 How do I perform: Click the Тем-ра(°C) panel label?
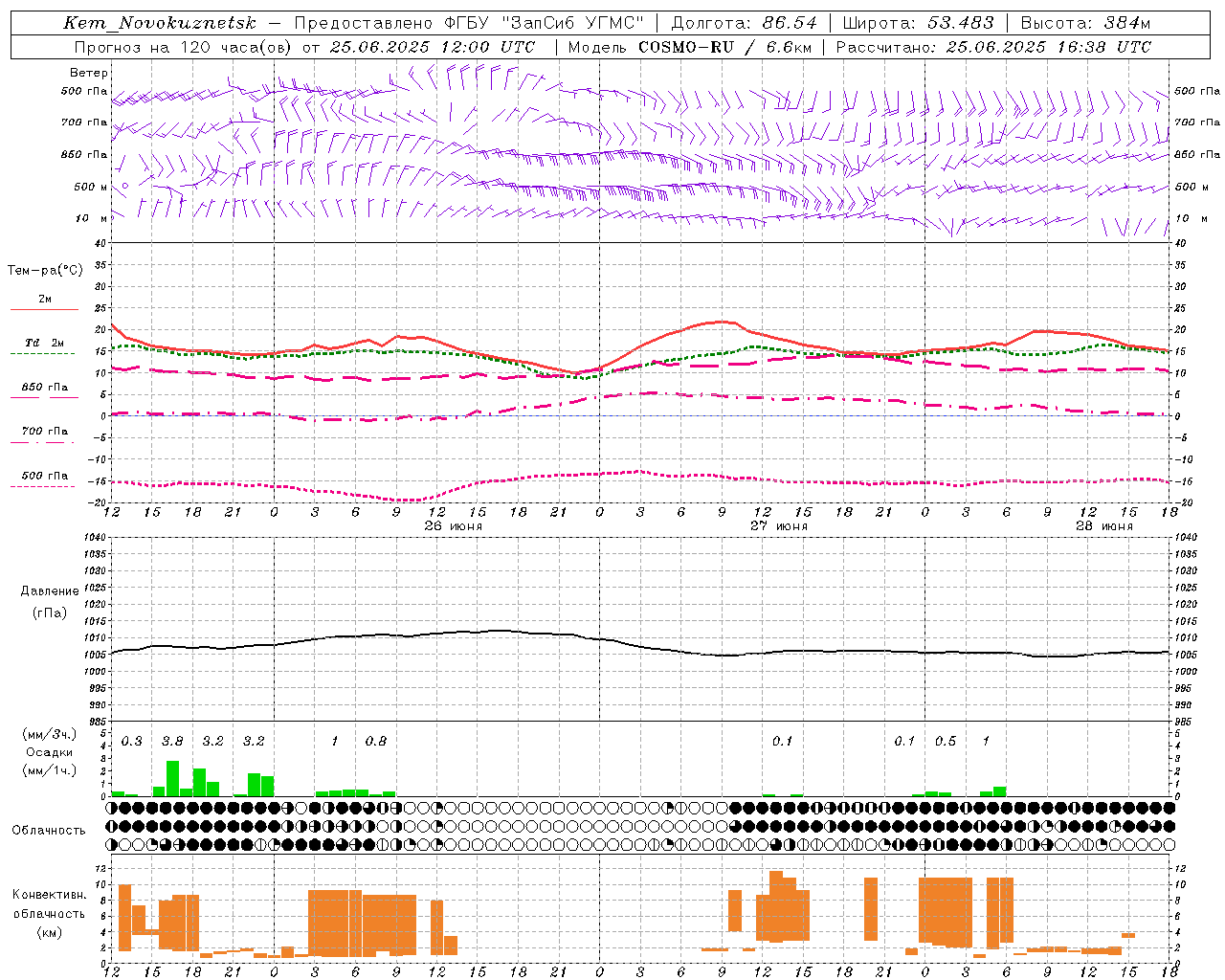tap(45, 271)
